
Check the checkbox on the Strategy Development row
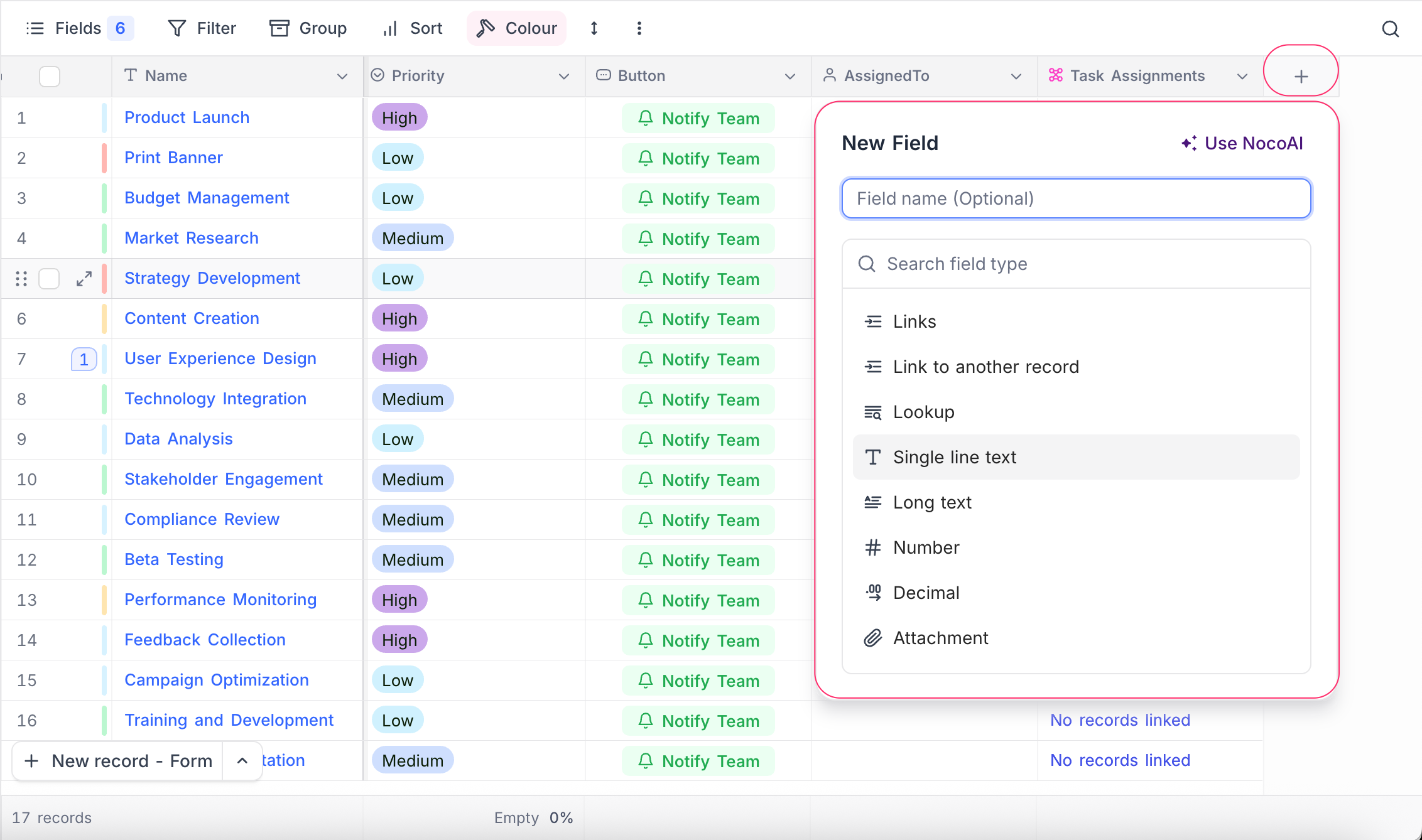pyautogui.click(x=49, y=278)
